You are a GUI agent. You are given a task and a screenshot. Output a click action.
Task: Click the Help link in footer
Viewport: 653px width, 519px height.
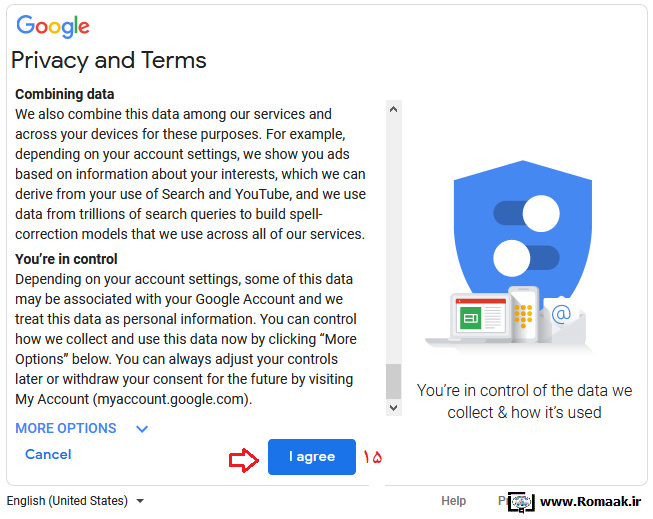(453, 501)
